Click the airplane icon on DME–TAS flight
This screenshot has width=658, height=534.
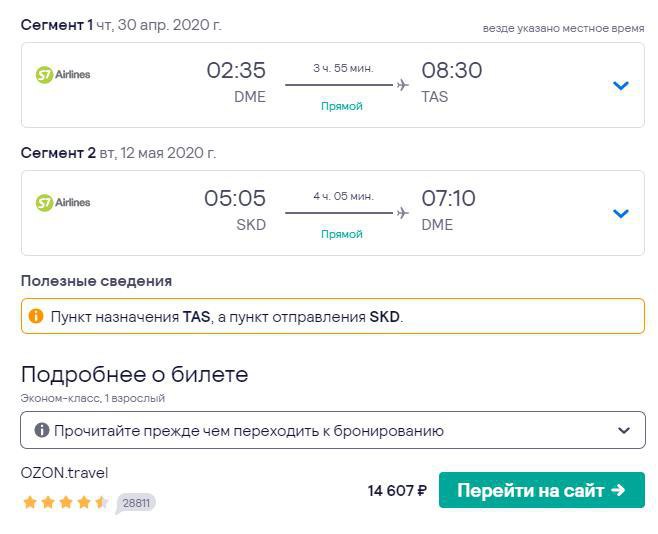(x=402, y=85)
